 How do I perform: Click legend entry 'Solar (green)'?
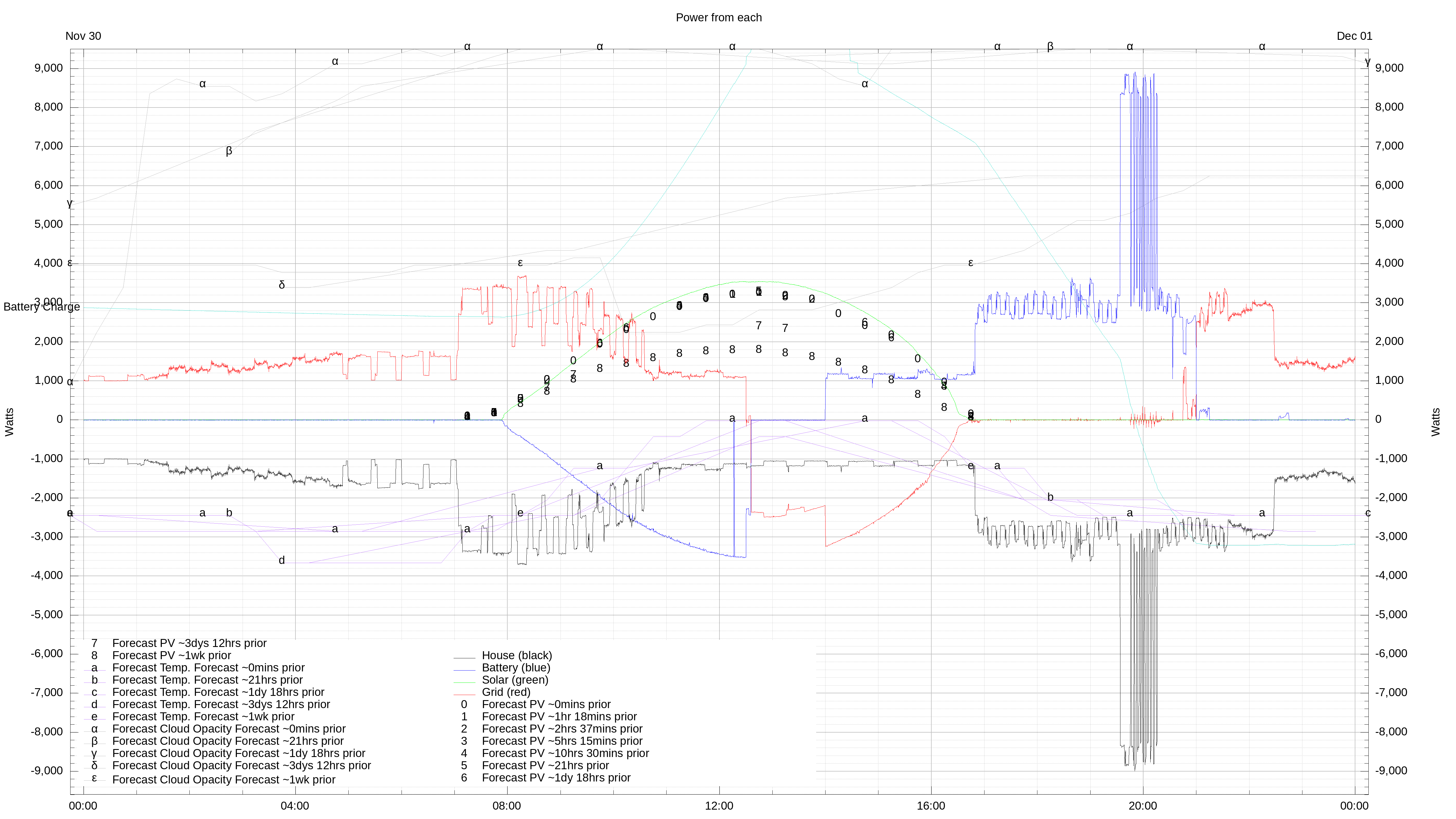point(515,680)
